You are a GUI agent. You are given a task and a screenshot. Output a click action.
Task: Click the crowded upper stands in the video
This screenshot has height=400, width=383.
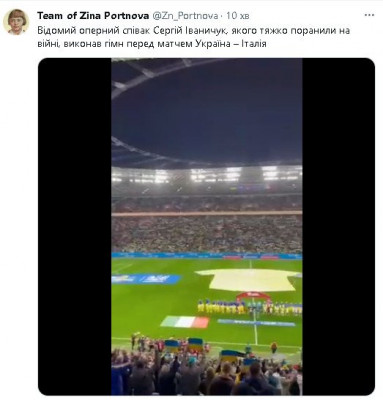coord(207,233)
